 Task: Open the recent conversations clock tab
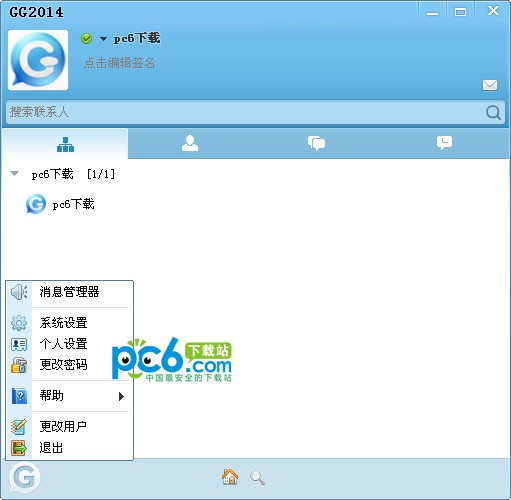444,143
